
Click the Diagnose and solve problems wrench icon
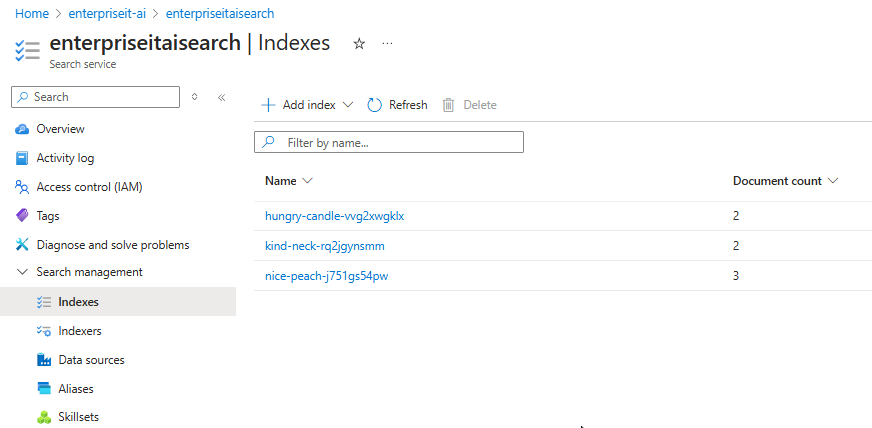tap(22, 245)
